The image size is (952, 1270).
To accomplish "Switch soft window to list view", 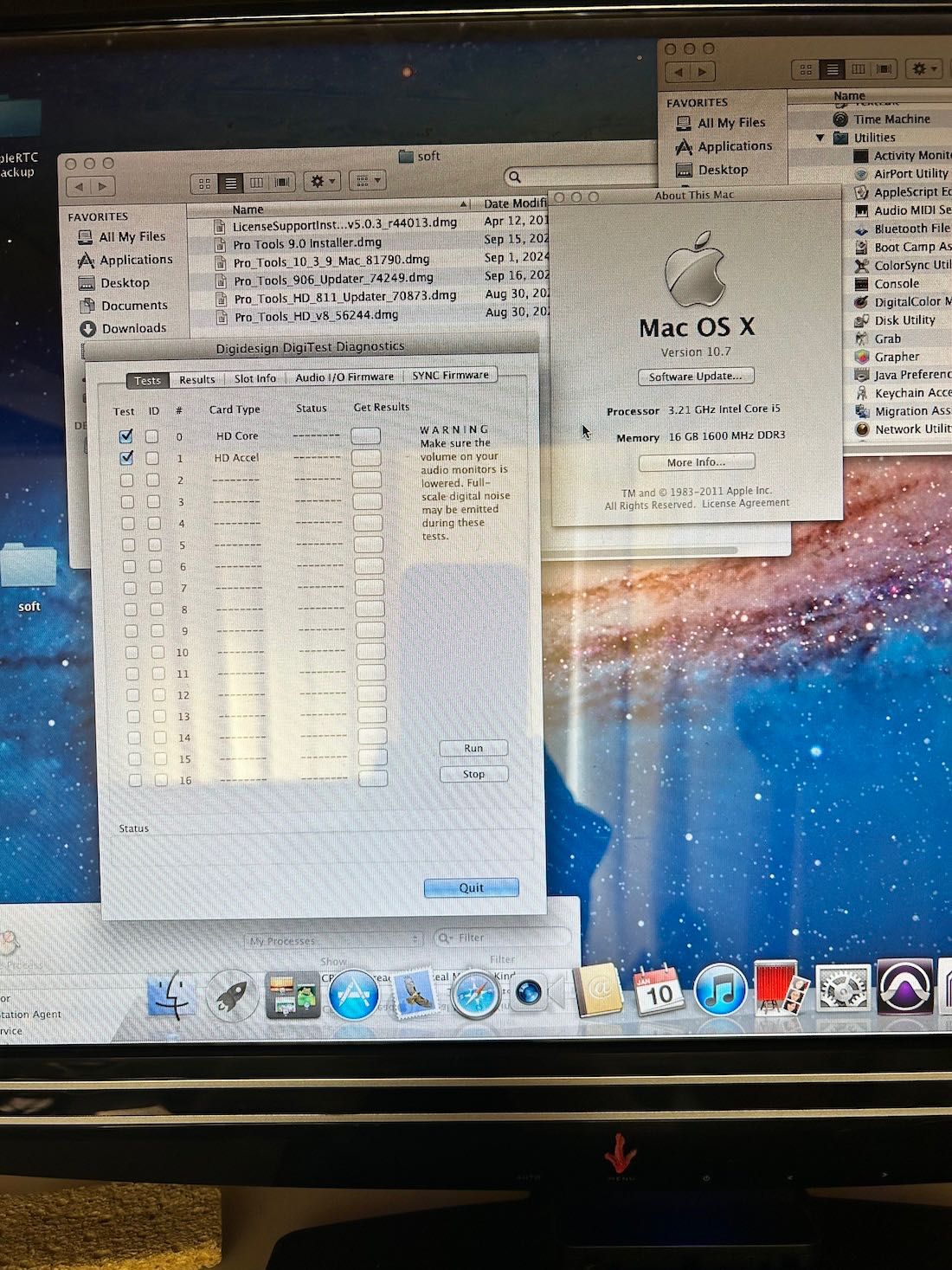I will [231, 184].
